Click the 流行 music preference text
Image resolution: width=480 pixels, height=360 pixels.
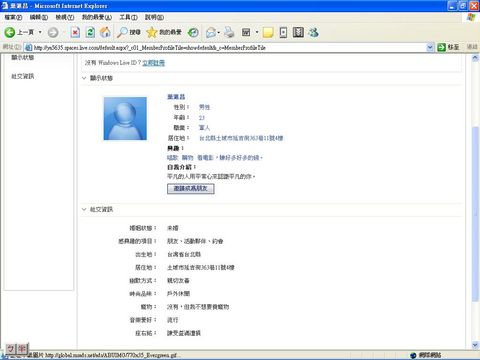tap(173, 320)
